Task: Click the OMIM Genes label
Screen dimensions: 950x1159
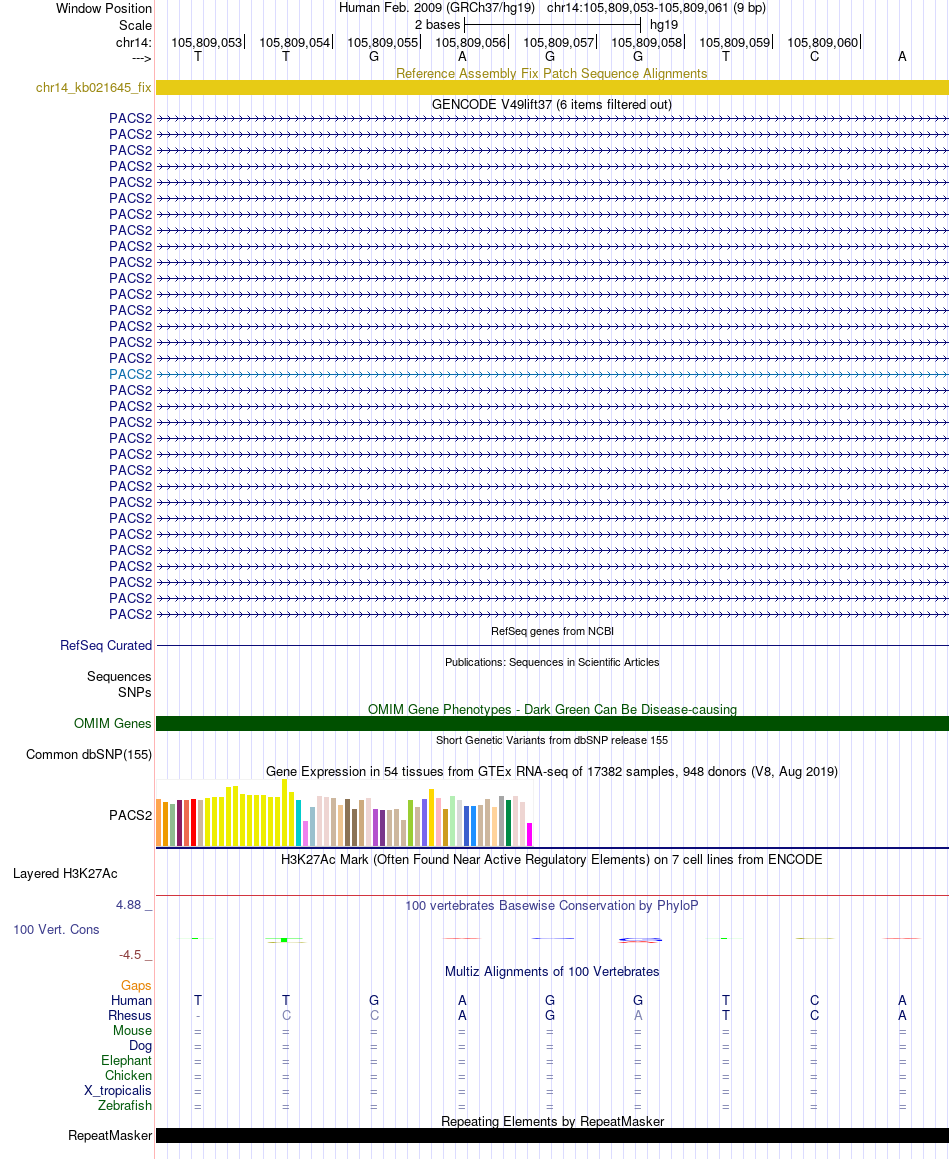Action: pyautogui.click(x=112, y=724)
